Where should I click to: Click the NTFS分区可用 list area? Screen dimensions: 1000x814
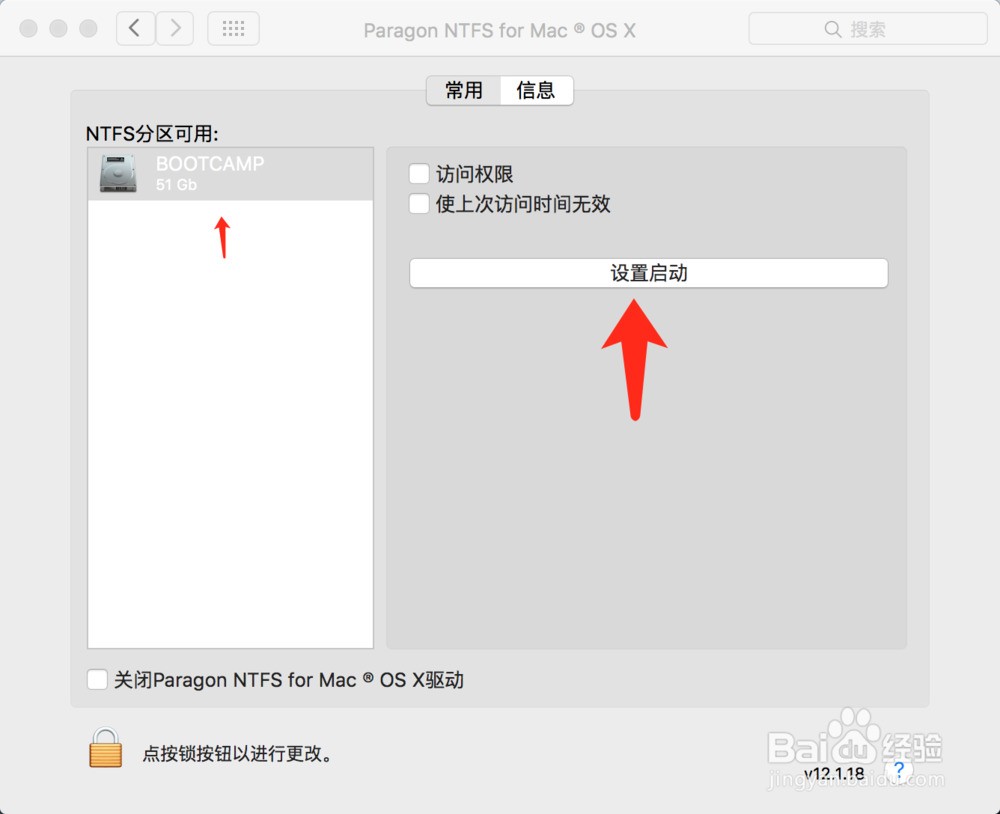click(230, 420)
